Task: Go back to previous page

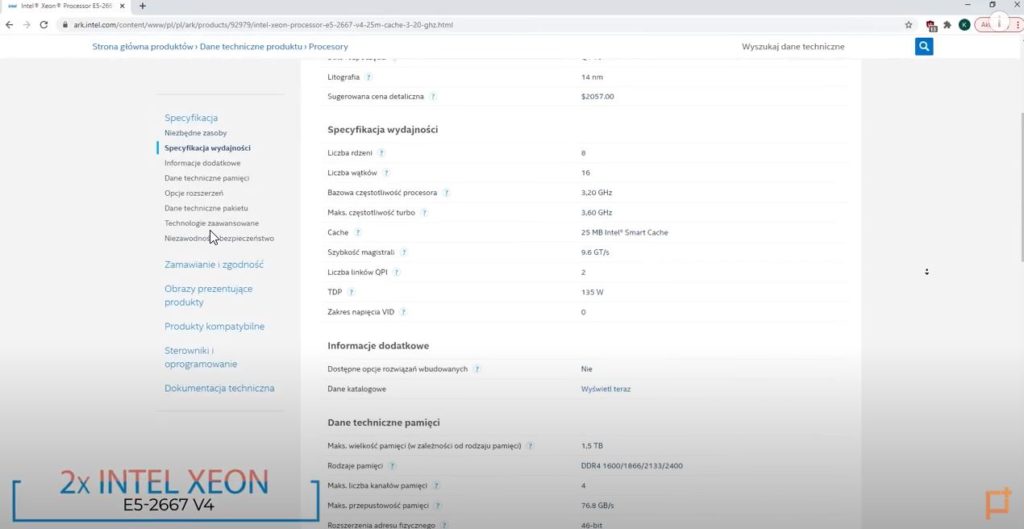Action: coord(9,25)
